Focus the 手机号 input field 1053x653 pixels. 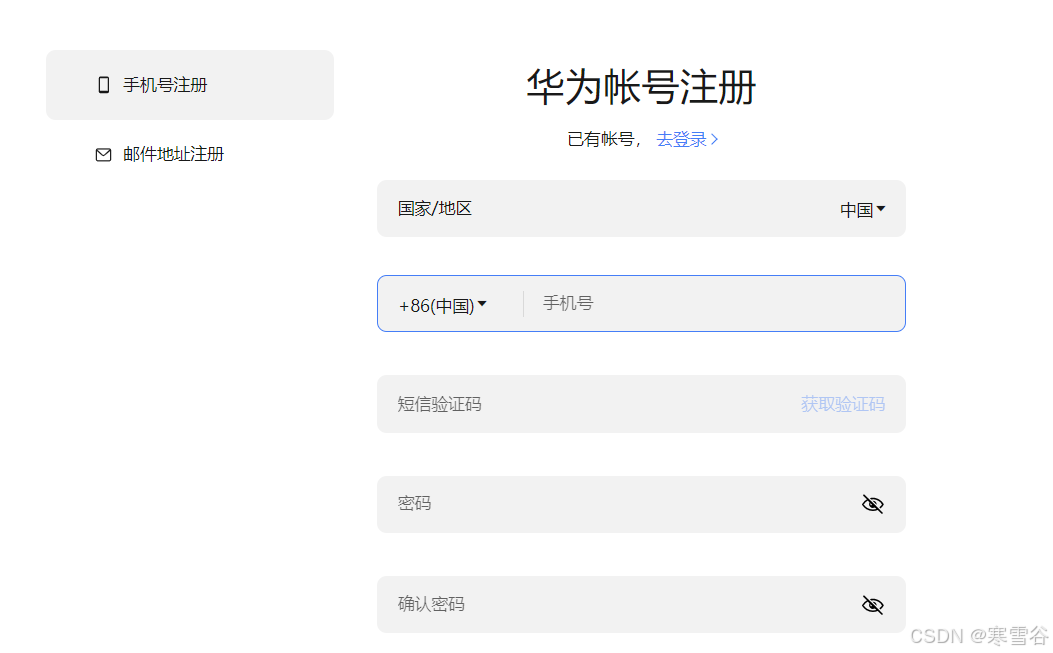[714, 304]
